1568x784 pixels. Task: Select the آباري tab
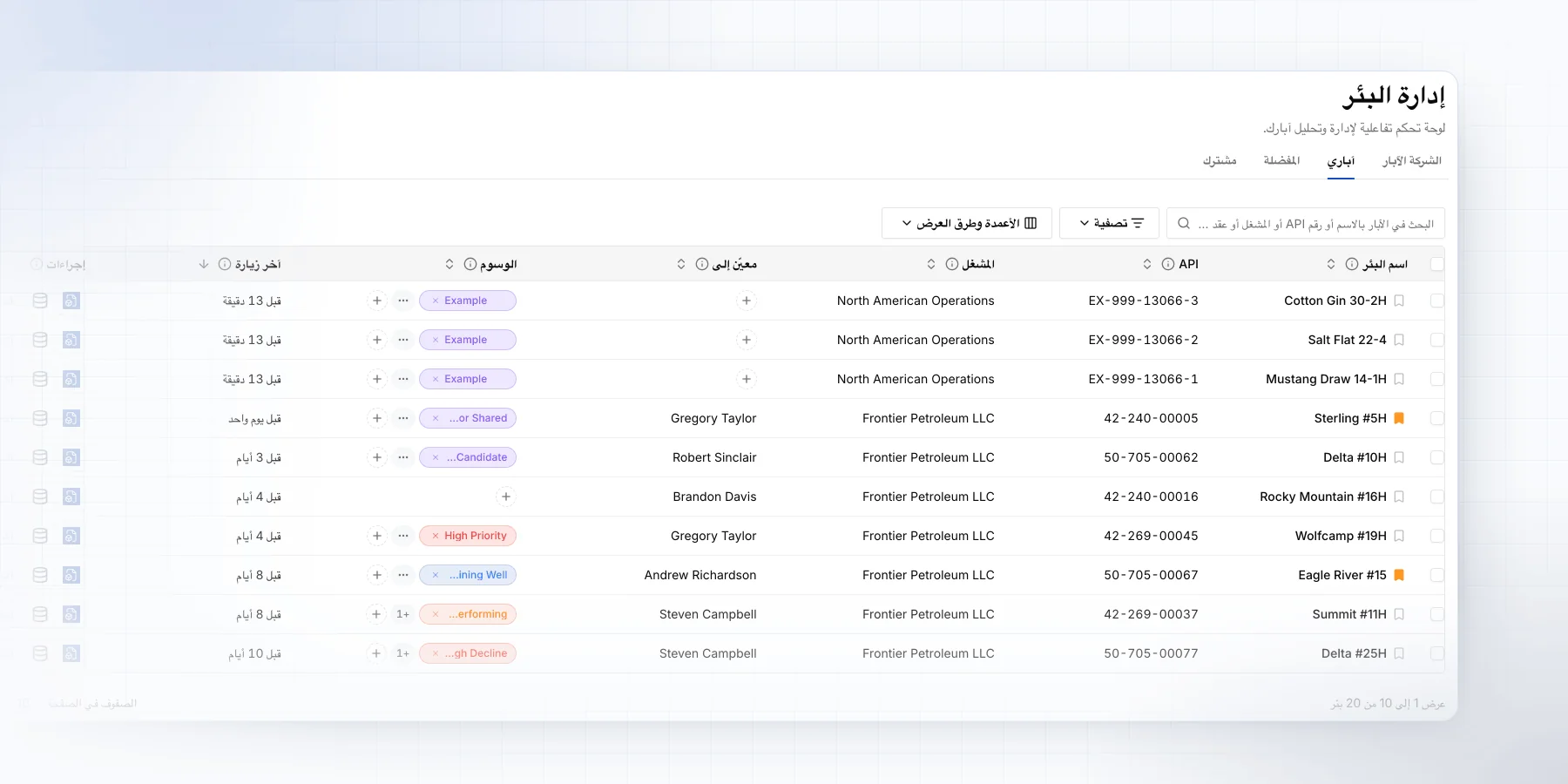pos(1341,161)
